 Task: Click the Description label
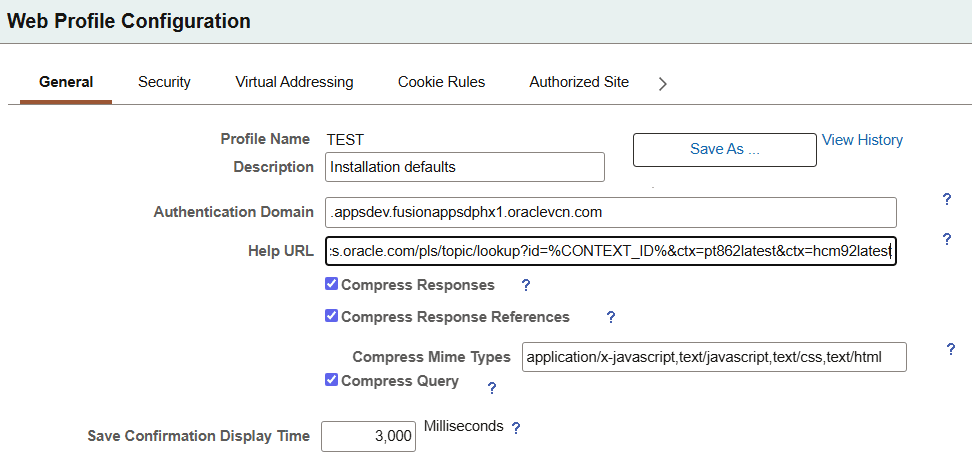click(x=273, y=167)
